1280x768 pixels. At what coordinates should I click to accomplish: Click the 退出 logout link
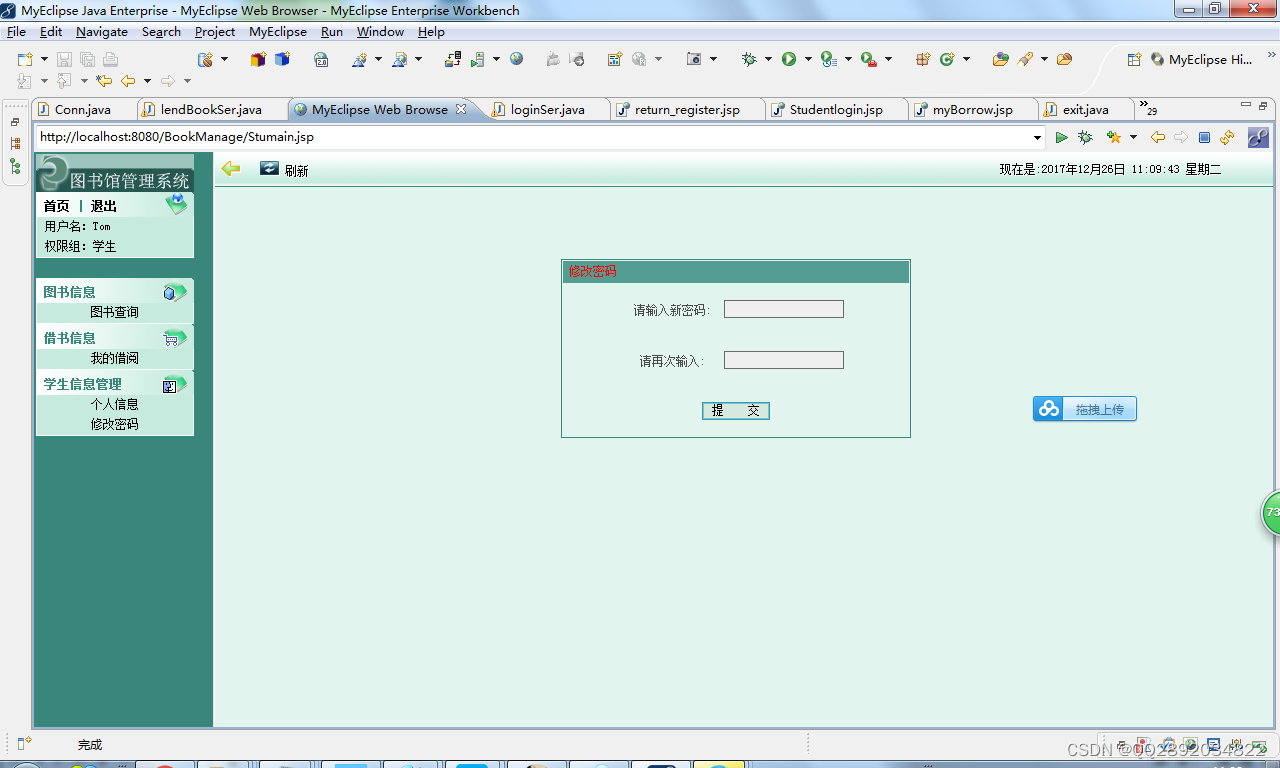103,205
